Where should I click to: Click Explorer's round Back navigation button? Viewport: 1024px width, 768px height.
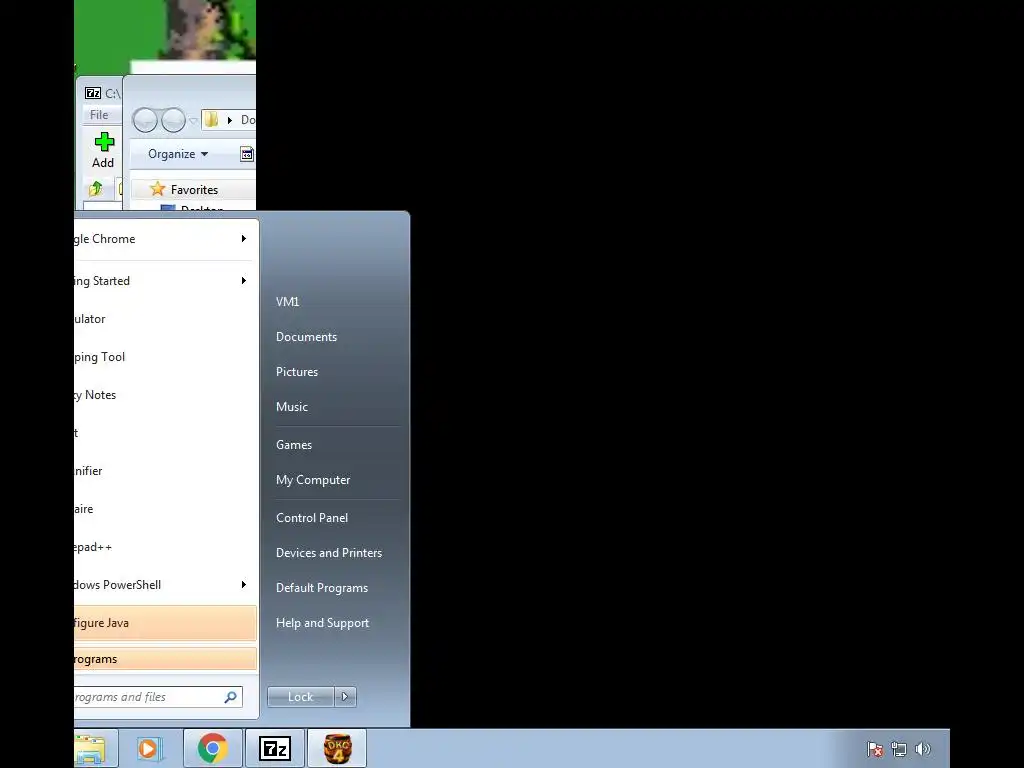click(x=145, y=120)
